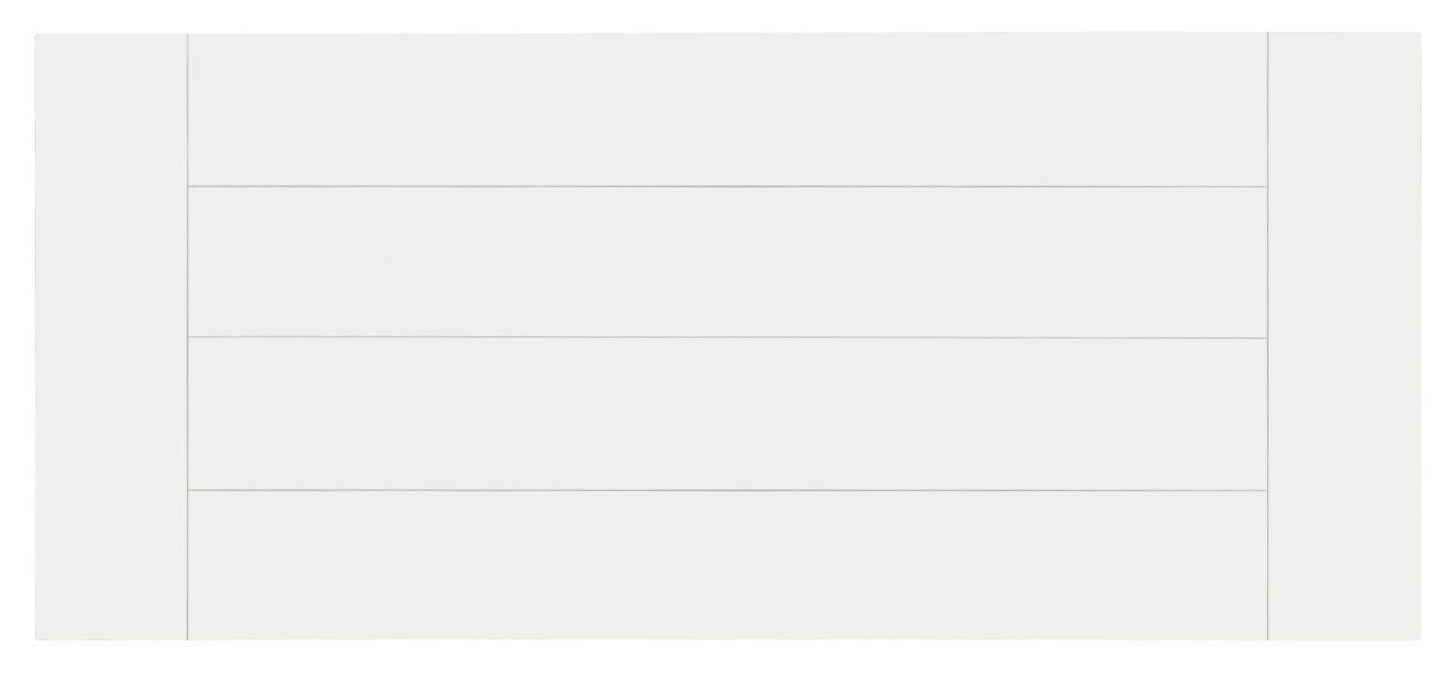
Task: Click the tall right vertical panel
Action: click(x=1343, y=337)
